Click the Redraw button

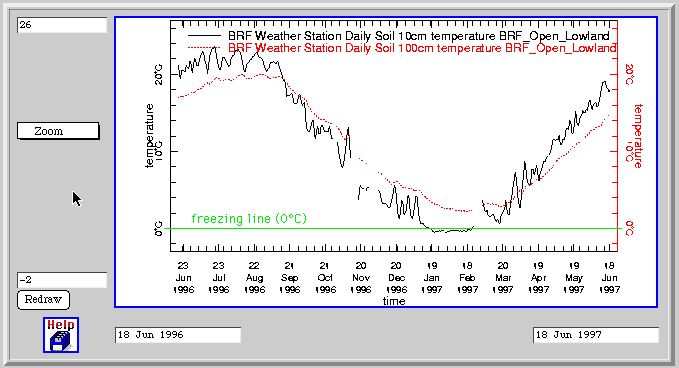43,300
